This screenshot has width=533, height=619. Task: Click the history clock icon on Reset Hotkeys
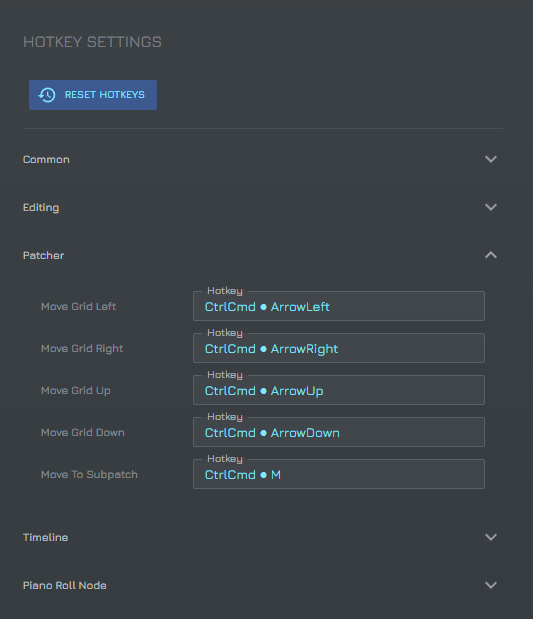pos(47,95)
